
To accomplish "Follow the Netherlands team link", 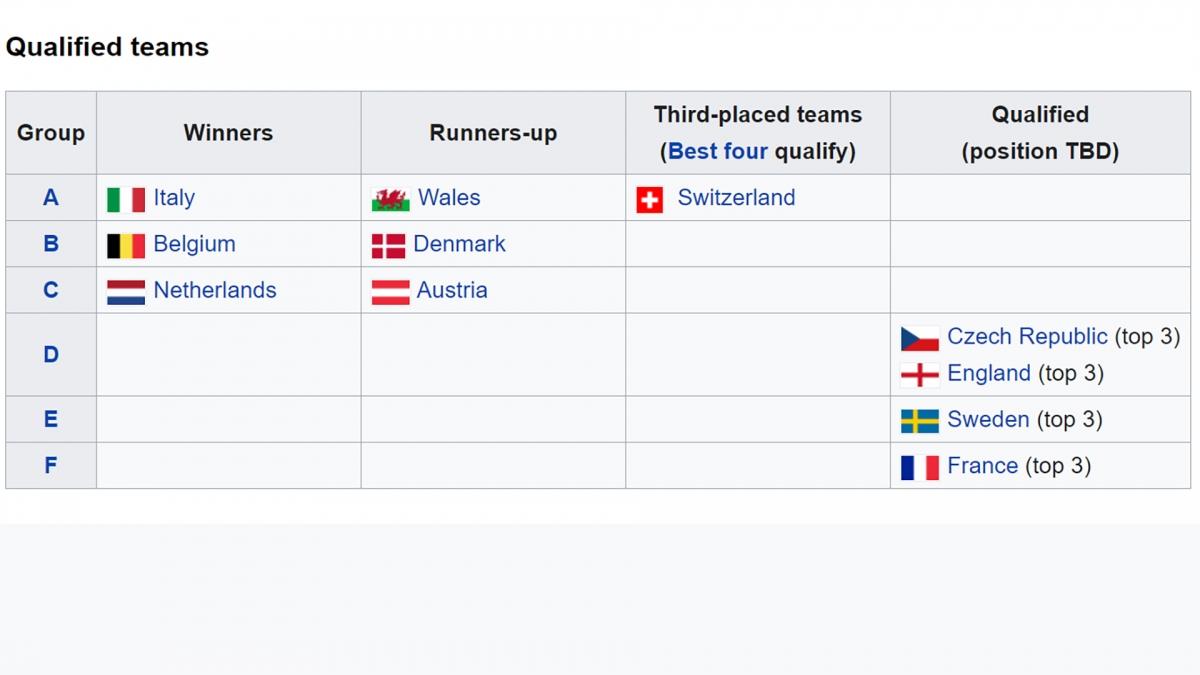I will [215, 290].
